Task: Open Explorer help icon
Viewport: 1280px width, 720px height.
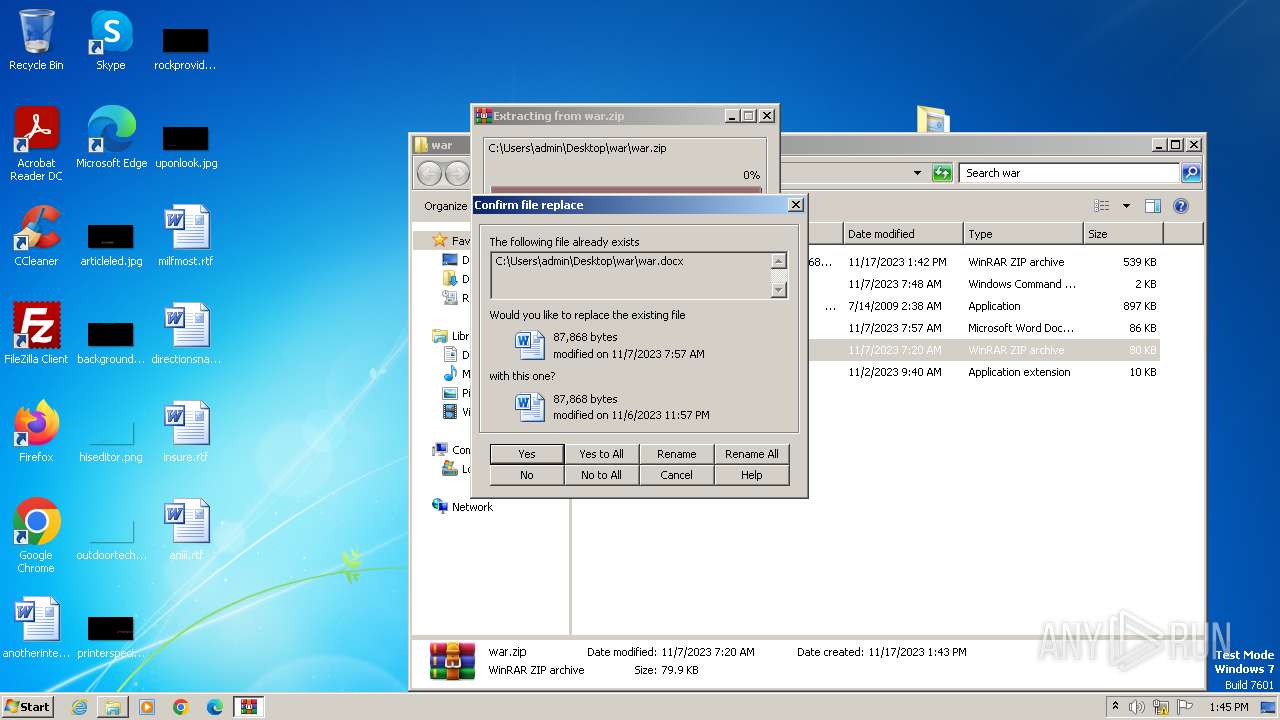Action: coord(1181,206)
